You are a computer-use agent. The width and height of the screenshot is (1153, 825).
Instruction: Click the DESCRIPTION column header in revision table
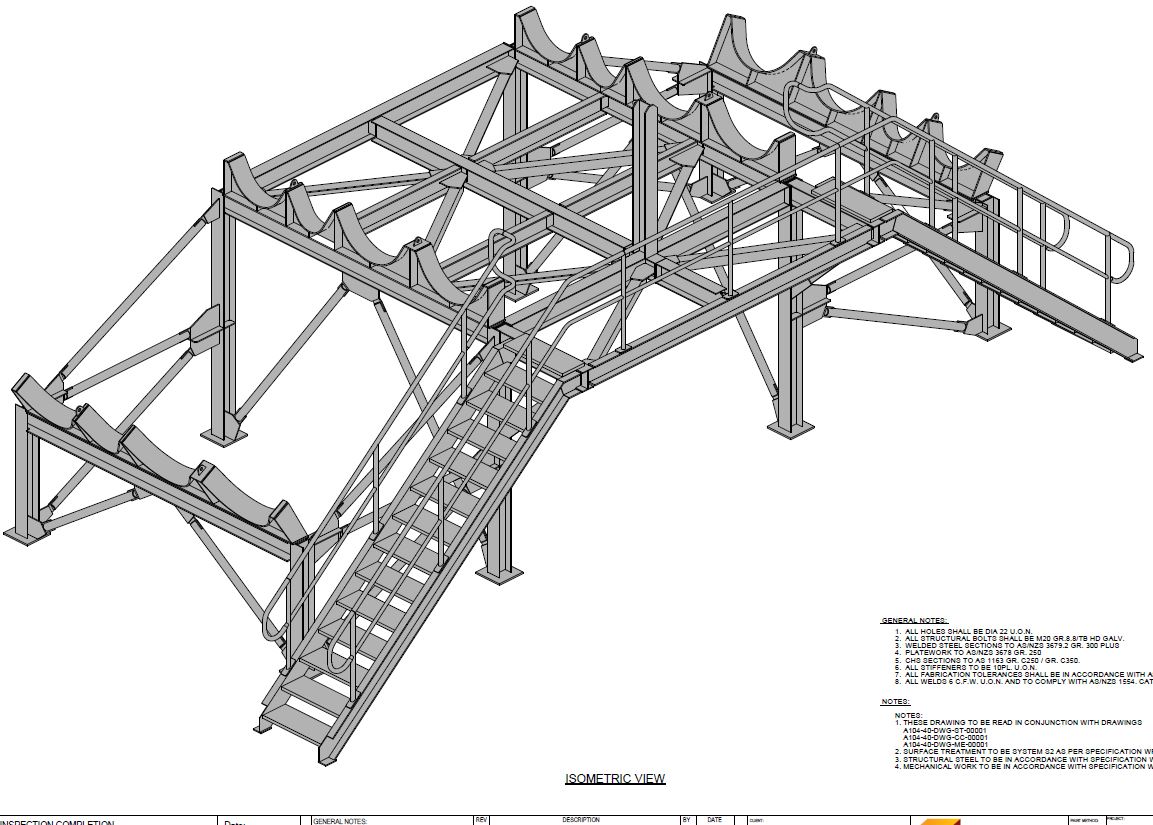[x=580, y=820]
